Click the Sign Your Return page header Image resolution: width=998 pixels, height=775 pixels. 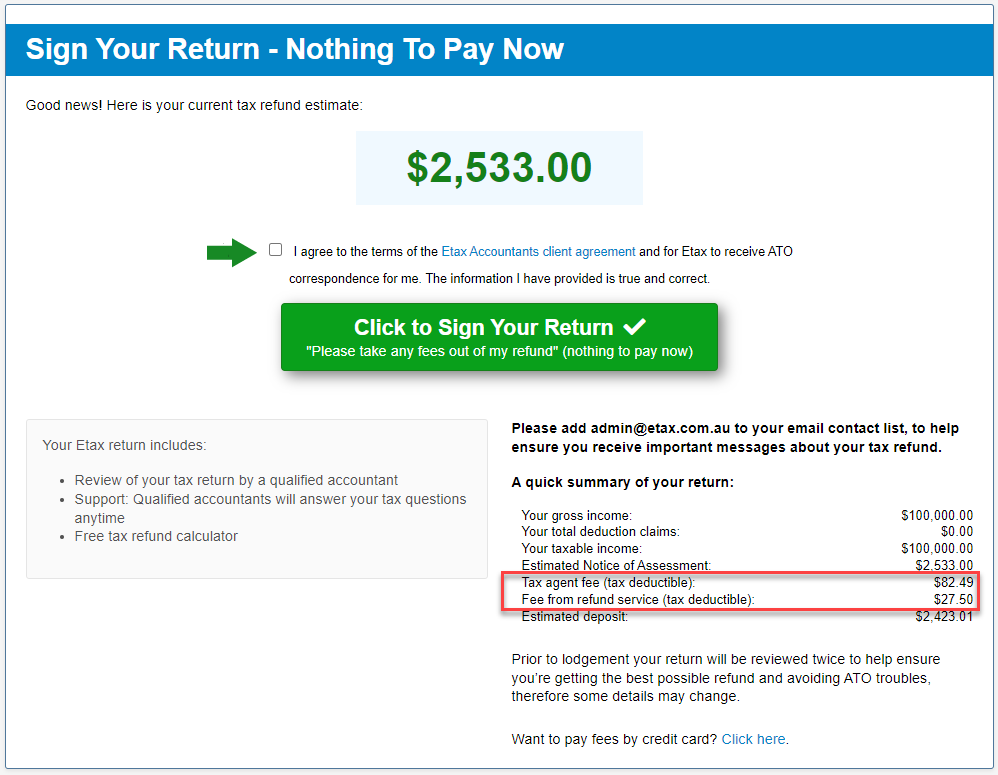pyautogui.click(x=293, y=48)
